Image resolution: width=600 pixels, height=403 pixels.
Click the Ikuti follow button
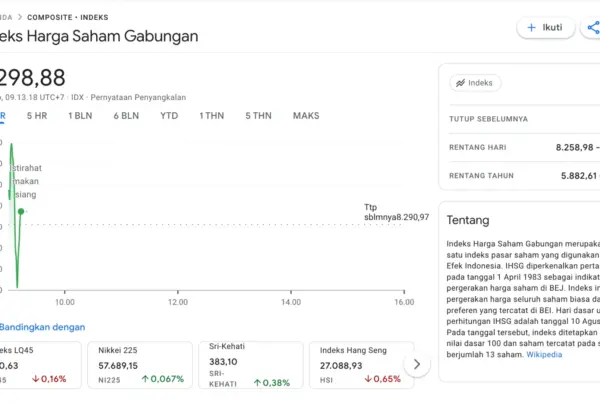click(x=545, y=28)
